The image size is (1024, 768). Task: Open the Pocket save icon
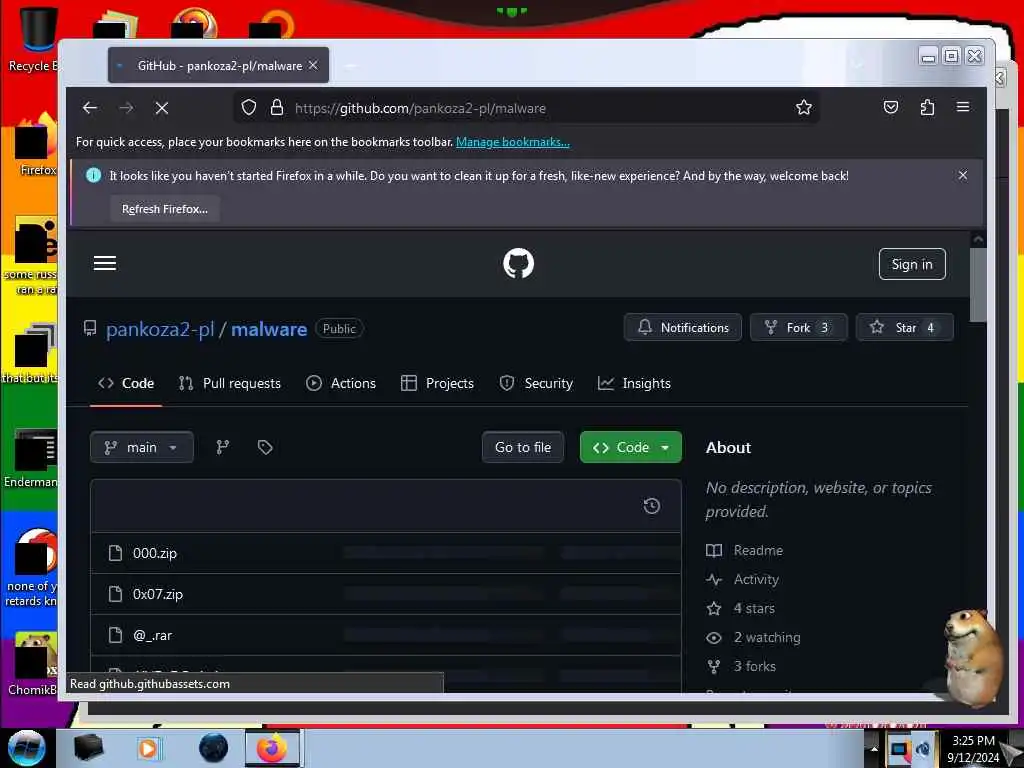point(891,107)
